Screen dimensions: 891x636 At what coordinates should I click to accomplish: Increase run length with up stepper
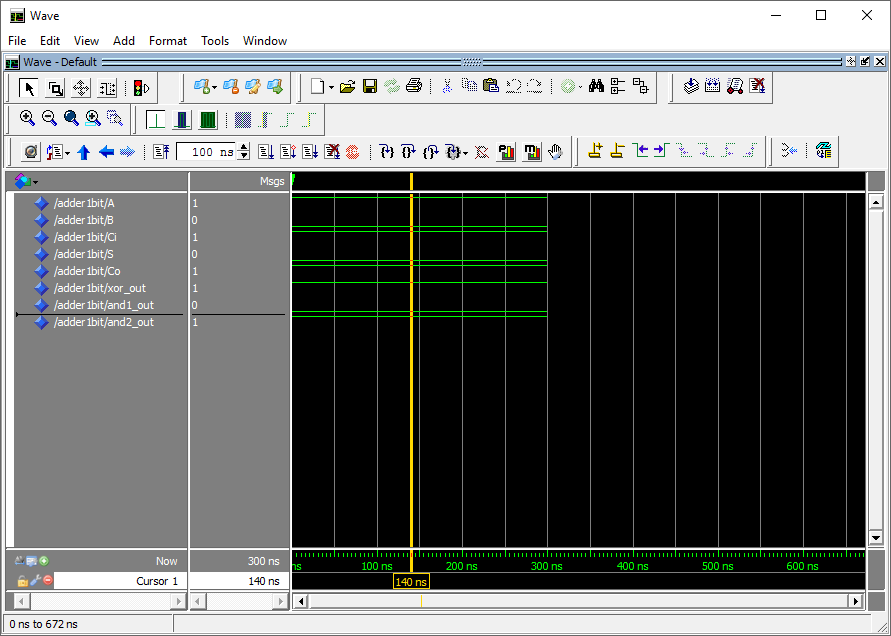coord(244,147)
